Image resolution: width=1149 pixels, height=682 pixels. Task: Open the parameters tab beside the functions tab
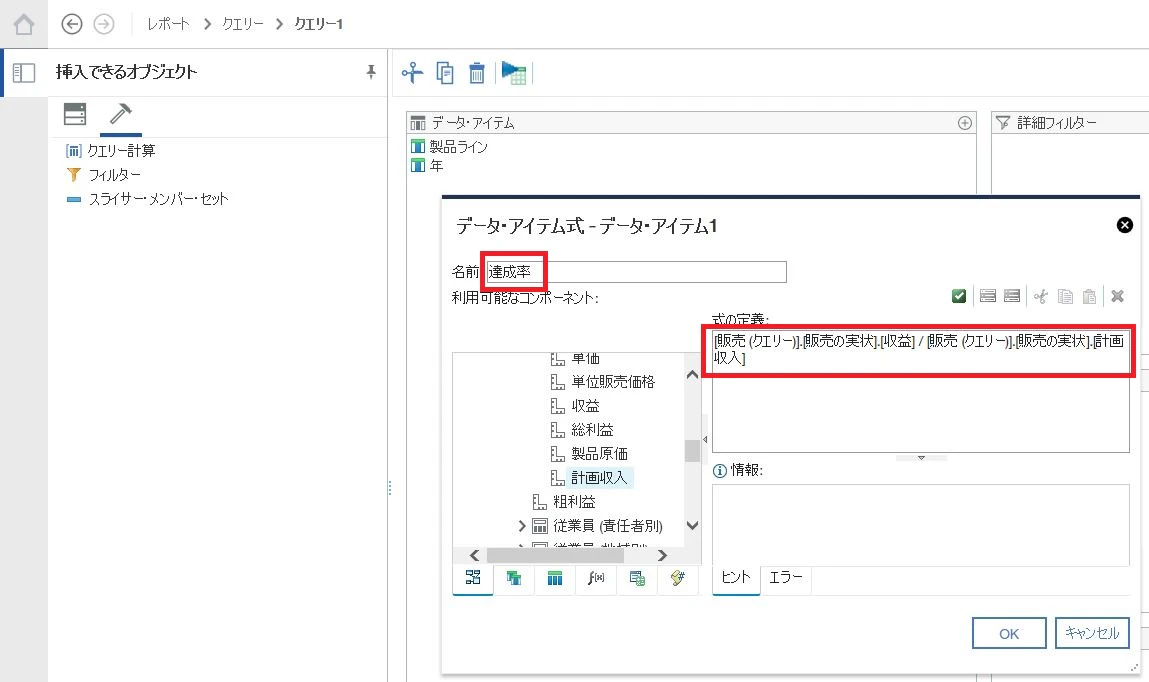(637, 578)
